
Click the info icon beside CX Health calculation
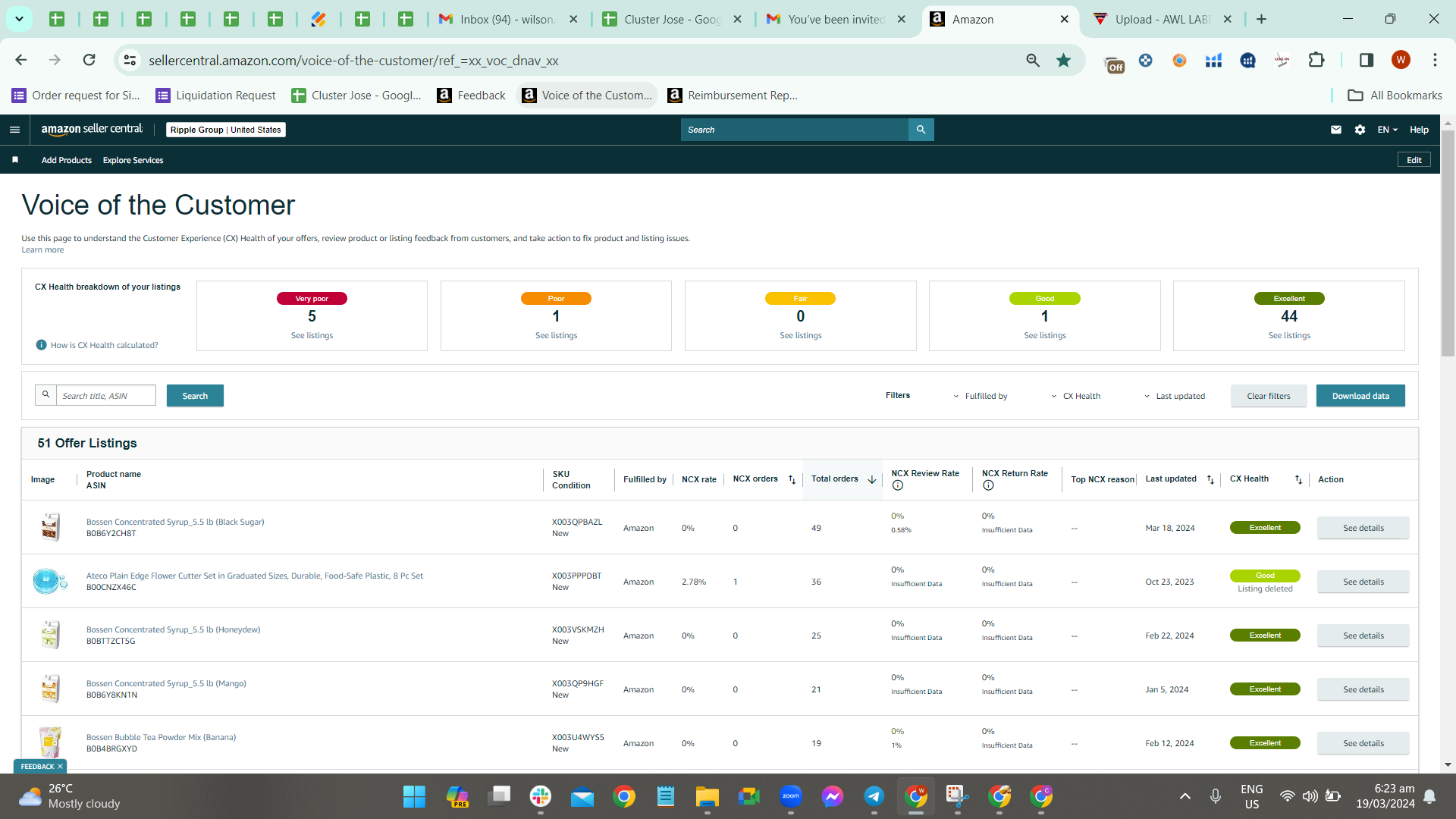[x=42, y=345]
